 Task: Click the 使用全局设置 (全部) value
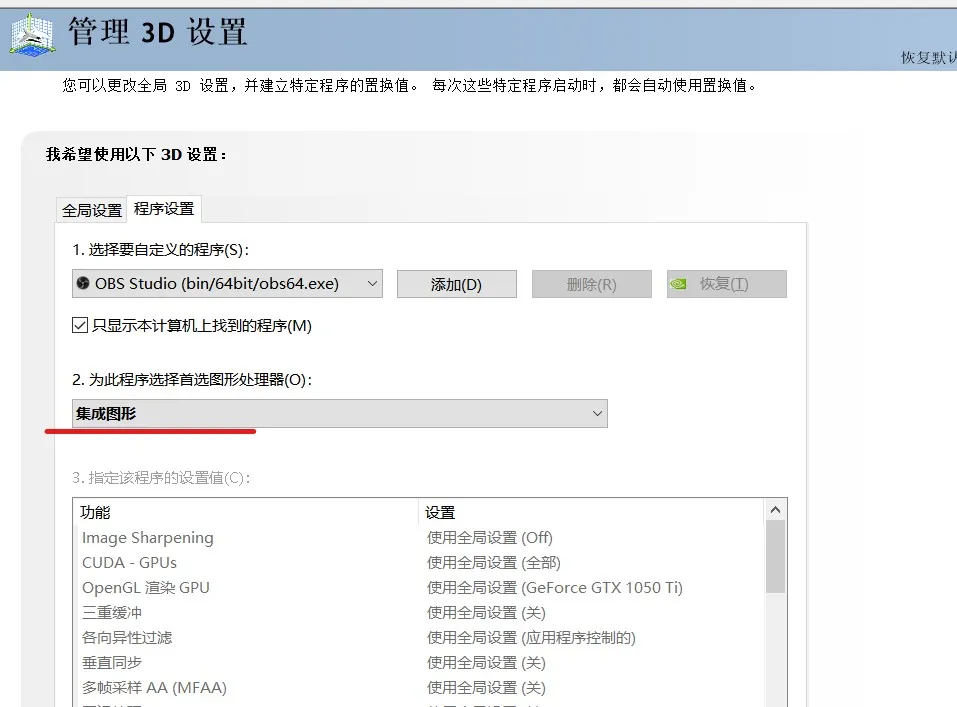(494, 563)
